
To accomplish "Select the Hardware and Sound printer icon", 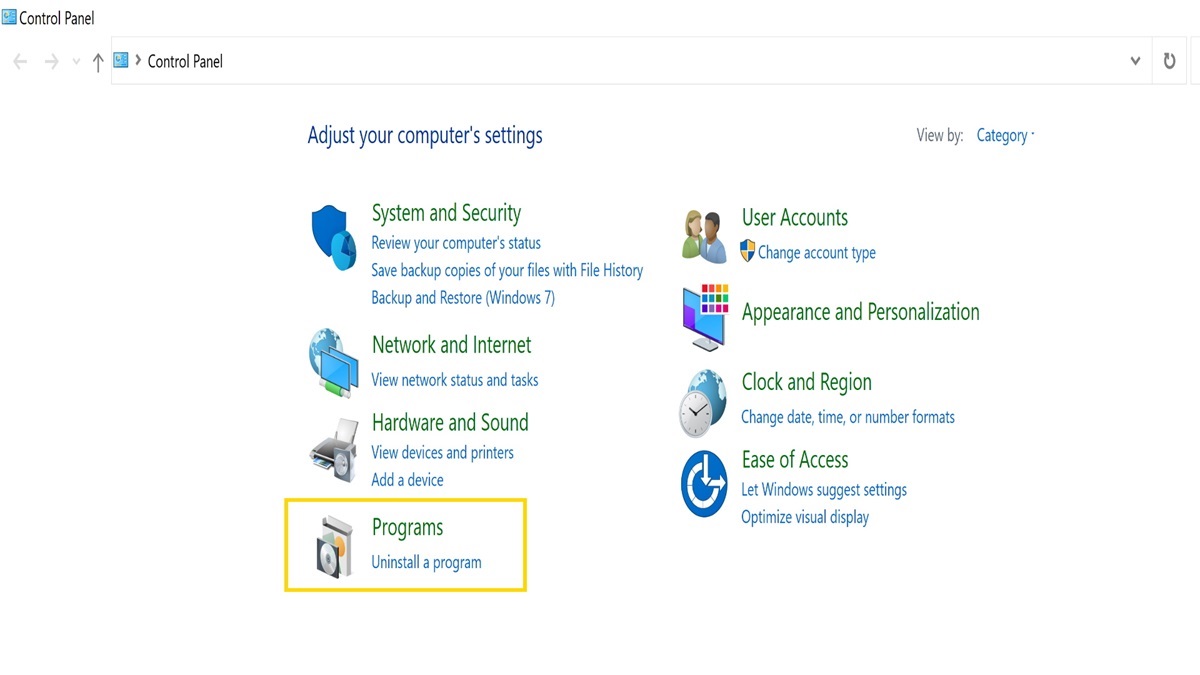I will (333, 452).
